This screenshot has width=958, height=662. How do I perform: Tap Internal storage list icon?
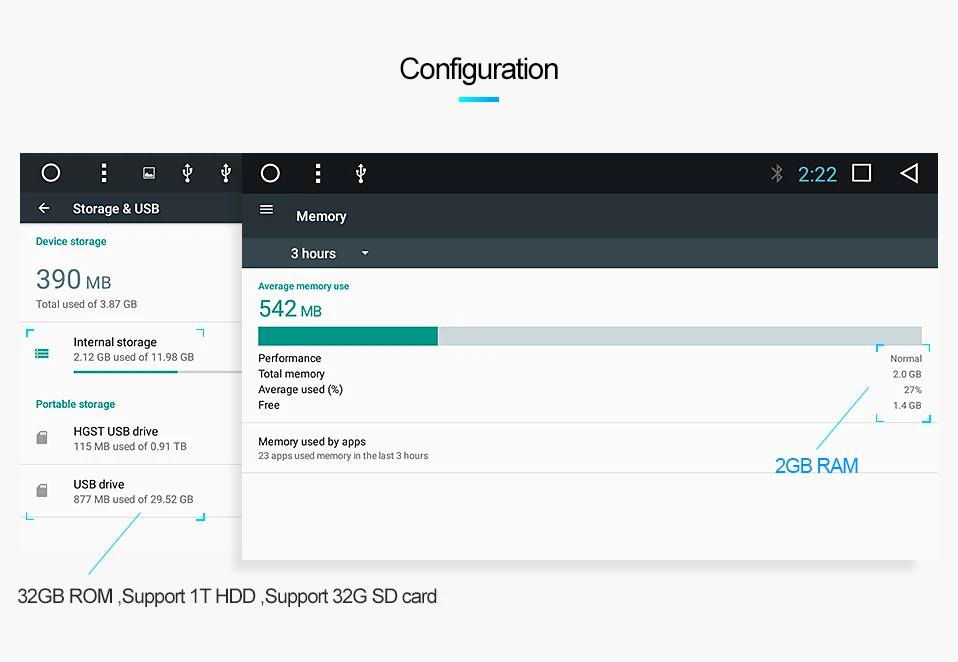point(42,353)
